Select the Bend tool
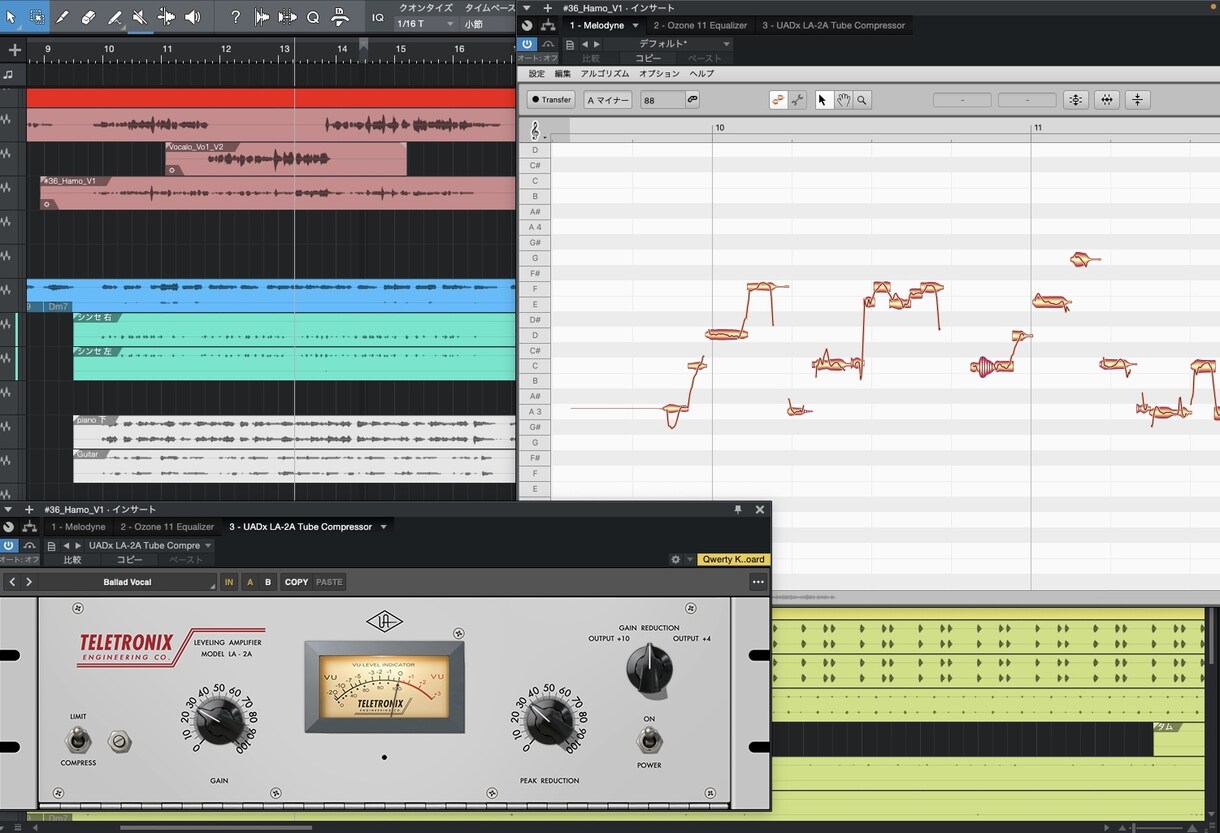1220x833 pixels. [166, 17]
